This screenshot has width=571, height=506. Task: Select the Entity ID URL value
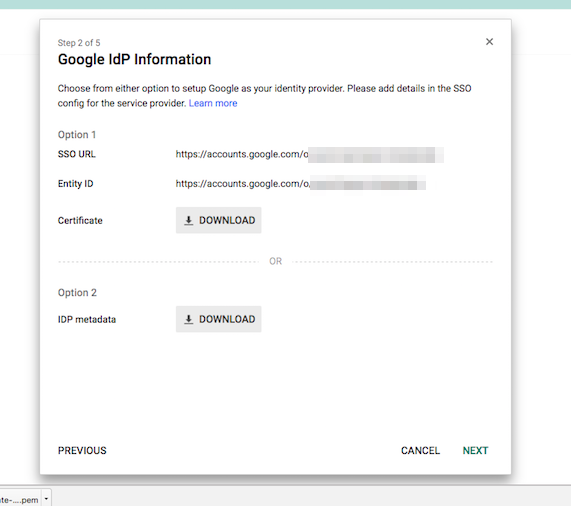(301, 183)
